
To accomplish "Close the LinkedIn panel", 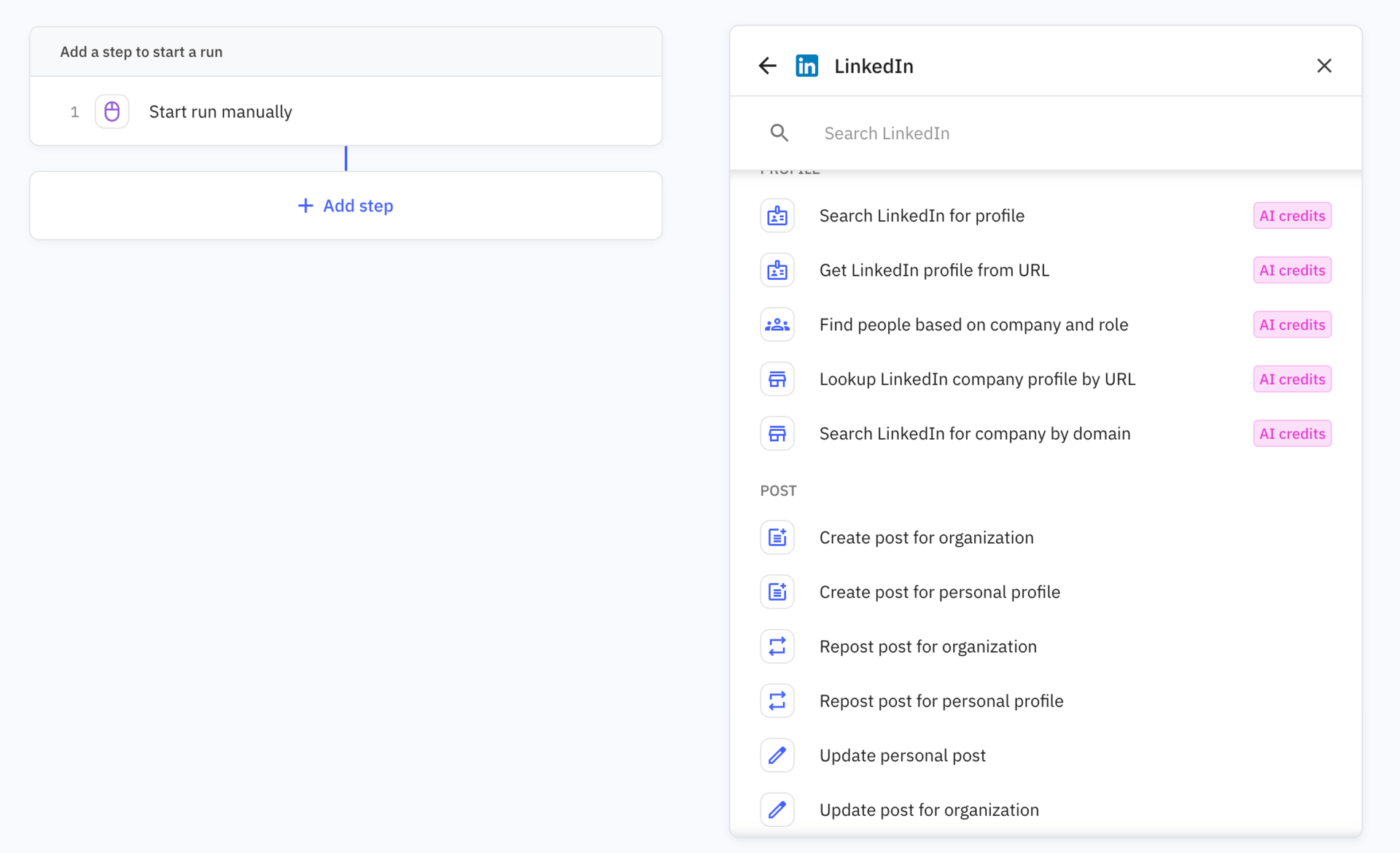I will tap(1324, 66).
